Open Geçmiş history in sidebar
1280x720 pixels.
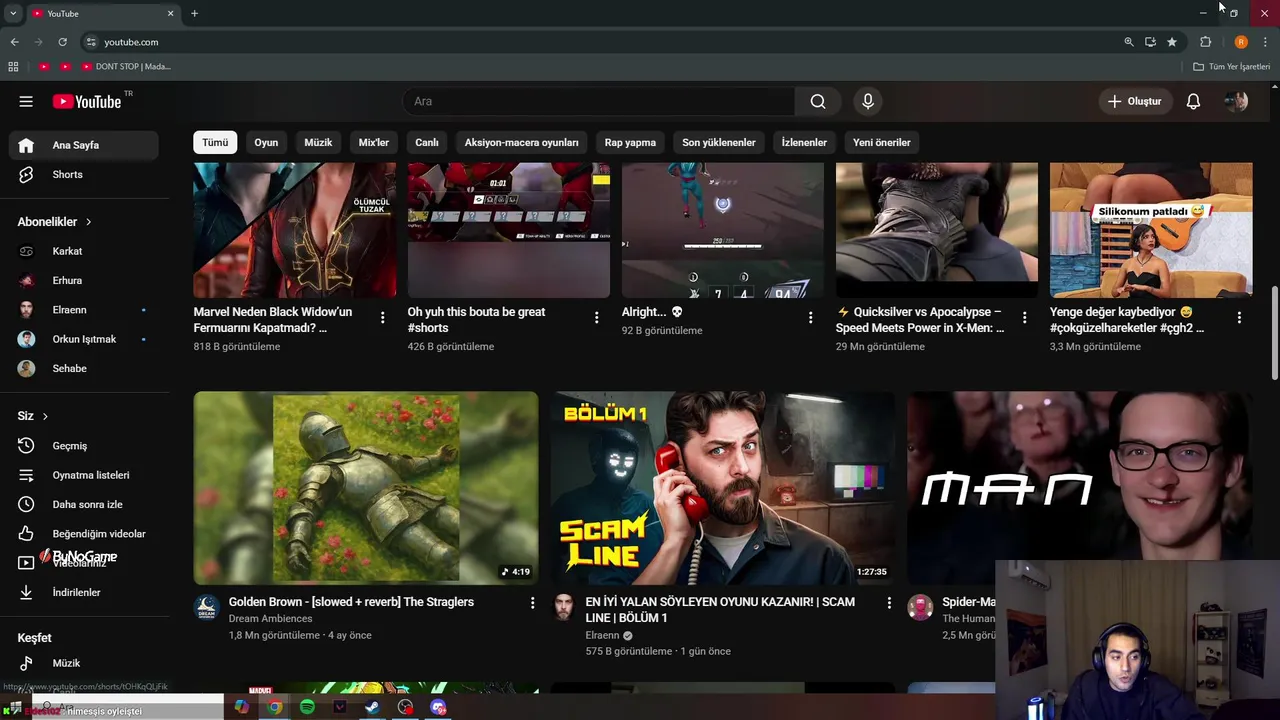(84, 446)
